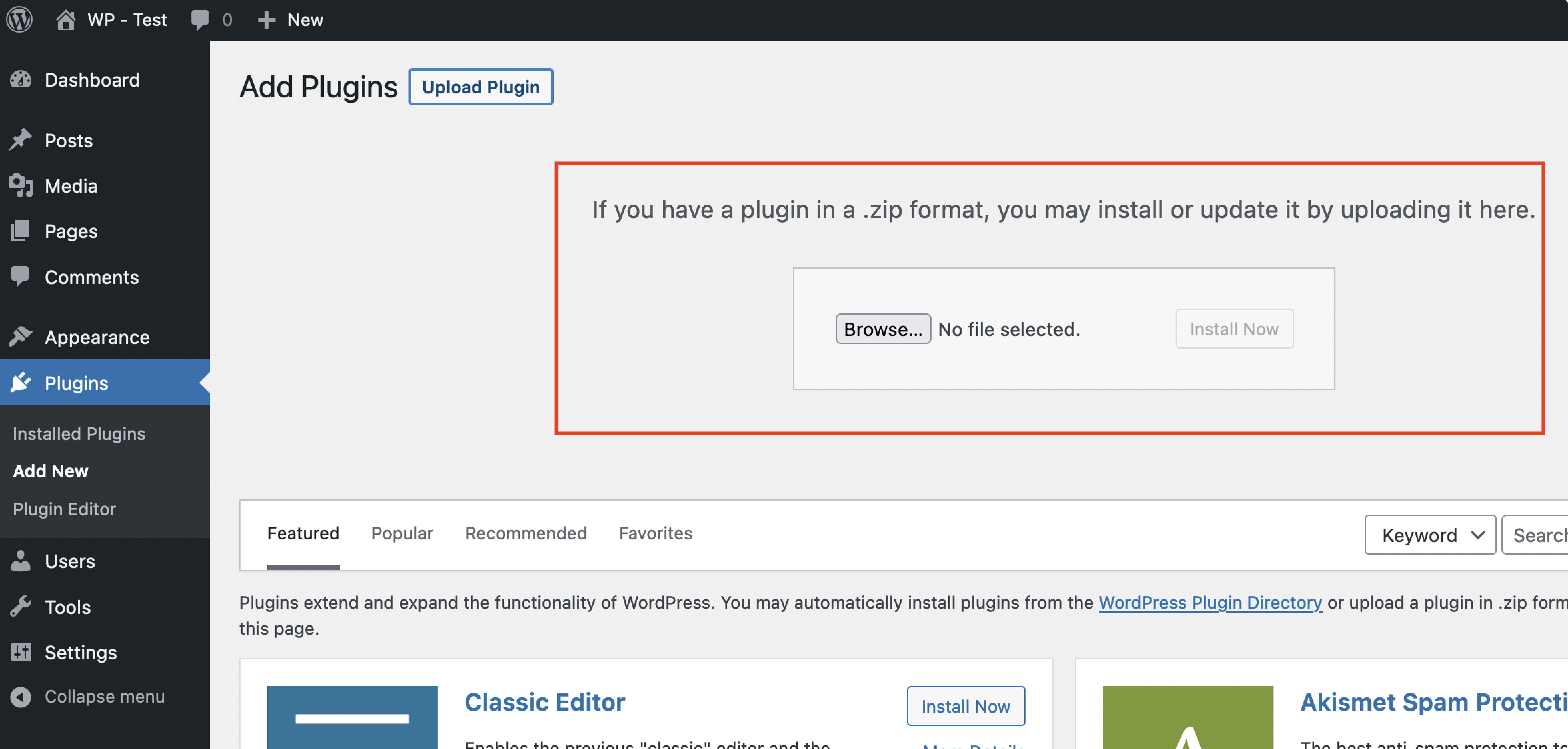
Task: Go to Dashboard in sidebar
Action: pos(92,80)
